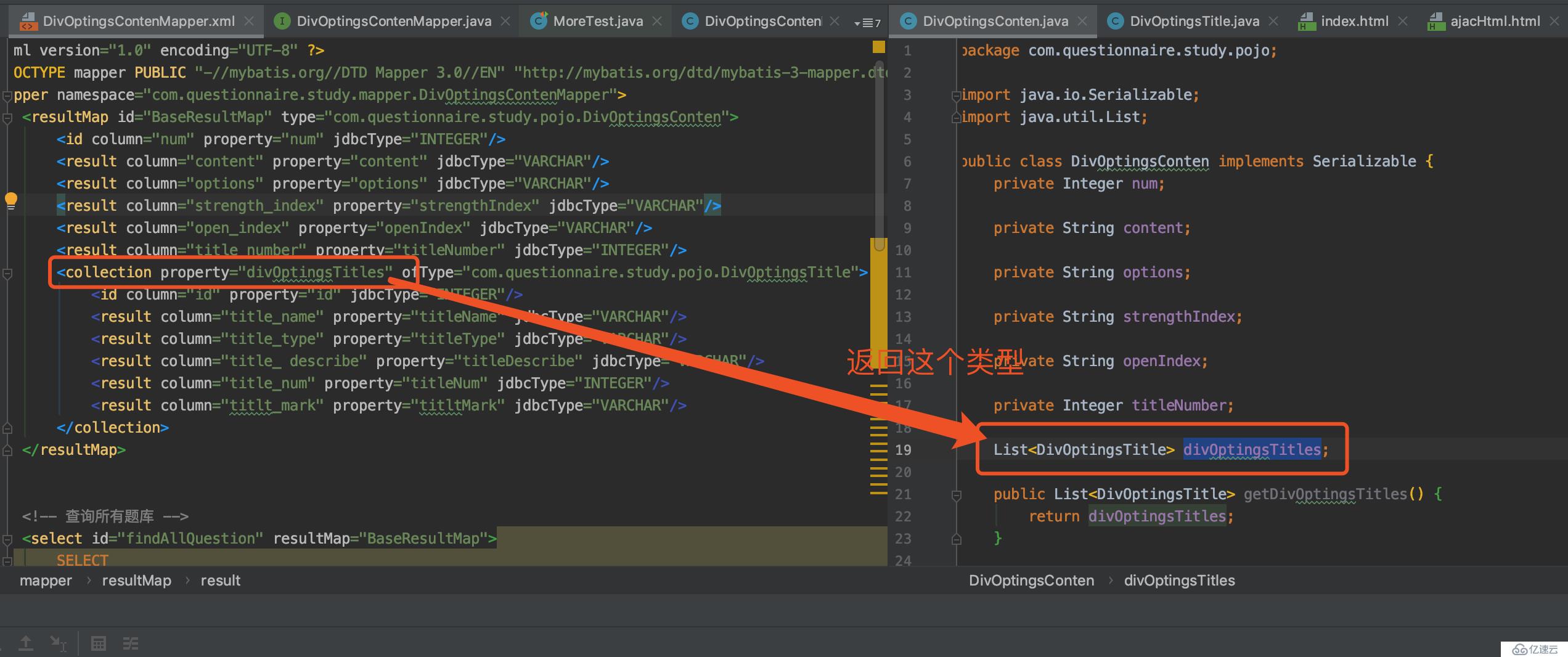Image resolution: width=1568 pixels, height=657 pixels.
Task: Click 'private Integer titleNumber;' line
Action: click(x=1113, y=406)
